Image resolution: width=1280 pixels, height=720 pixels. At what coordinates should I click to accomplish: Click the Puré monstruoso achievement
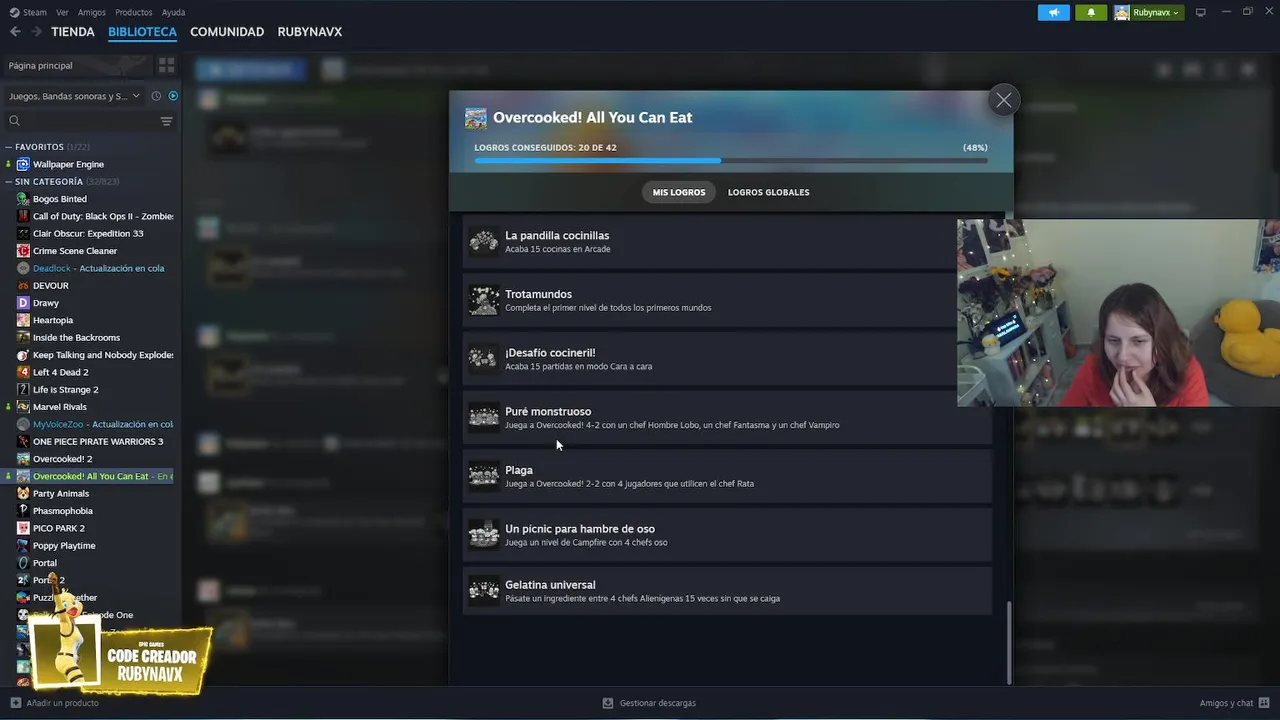727,418
